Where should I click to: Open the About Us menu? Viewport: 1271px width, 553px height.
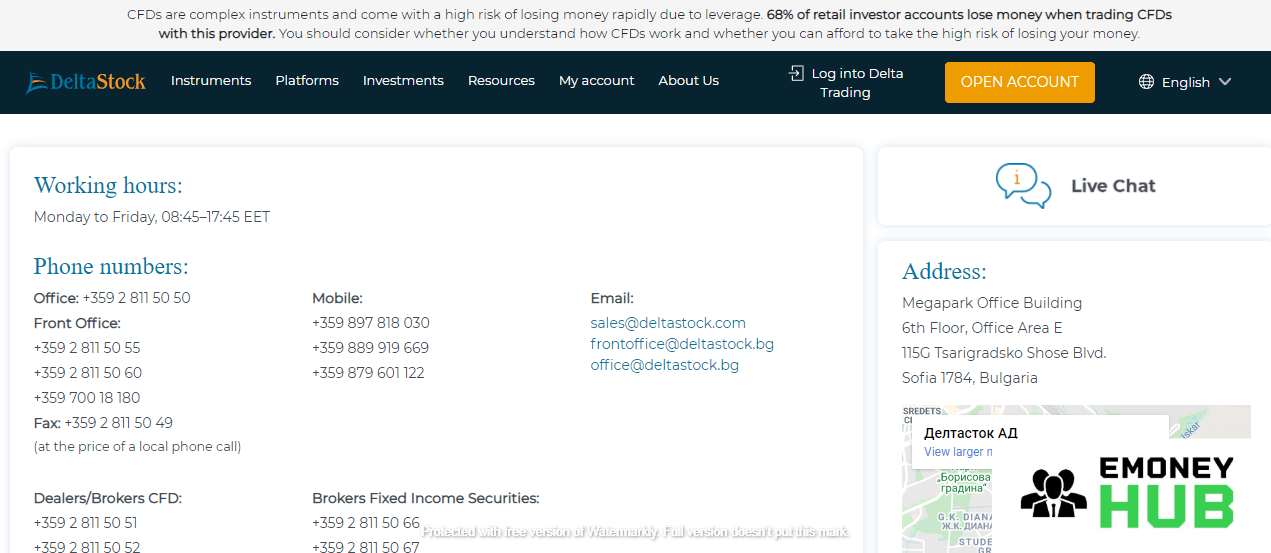pyautogui.click(x=688, y=81)
